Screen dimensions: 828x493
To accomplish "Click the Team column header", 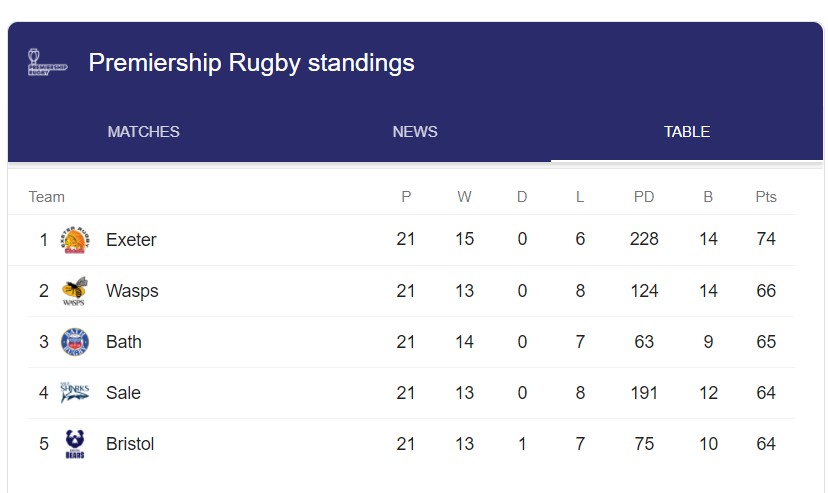I will 47,197.
